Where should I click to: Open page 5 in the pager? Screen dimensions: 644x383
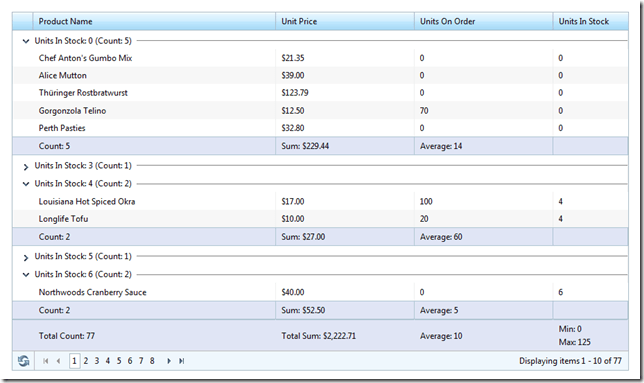119,361
